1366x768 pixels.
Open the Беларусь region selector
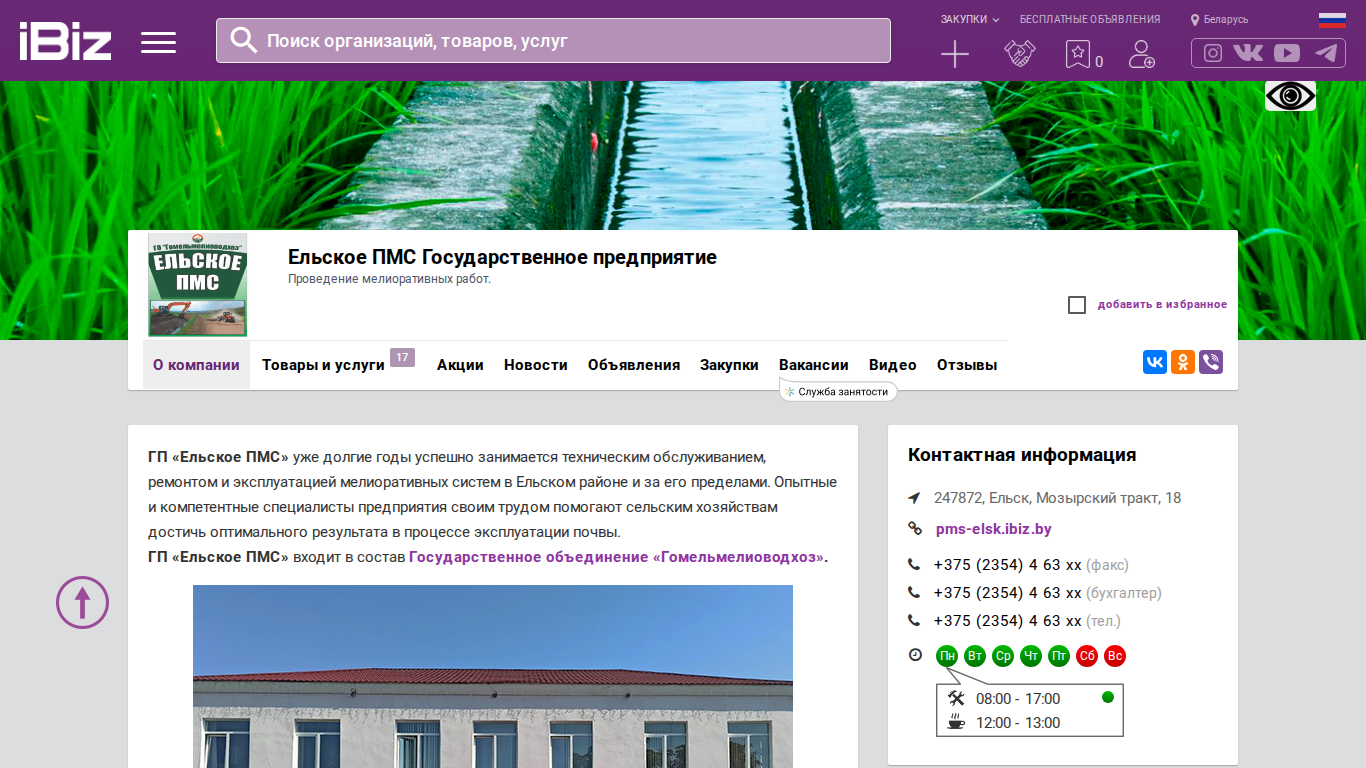point(1219,19)
